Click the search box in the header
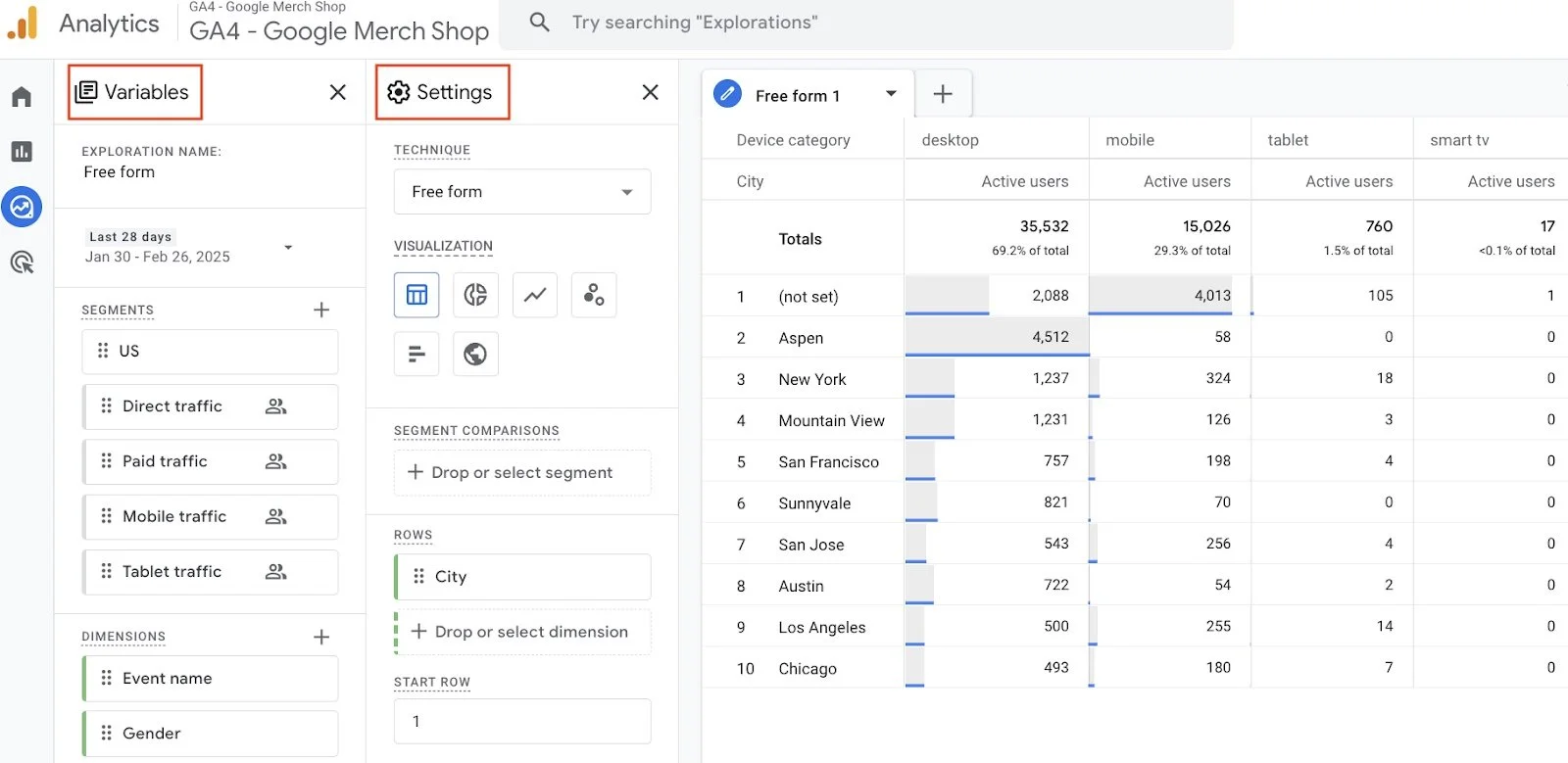Viewport: 1568px width, 763px height. (866, 23)
